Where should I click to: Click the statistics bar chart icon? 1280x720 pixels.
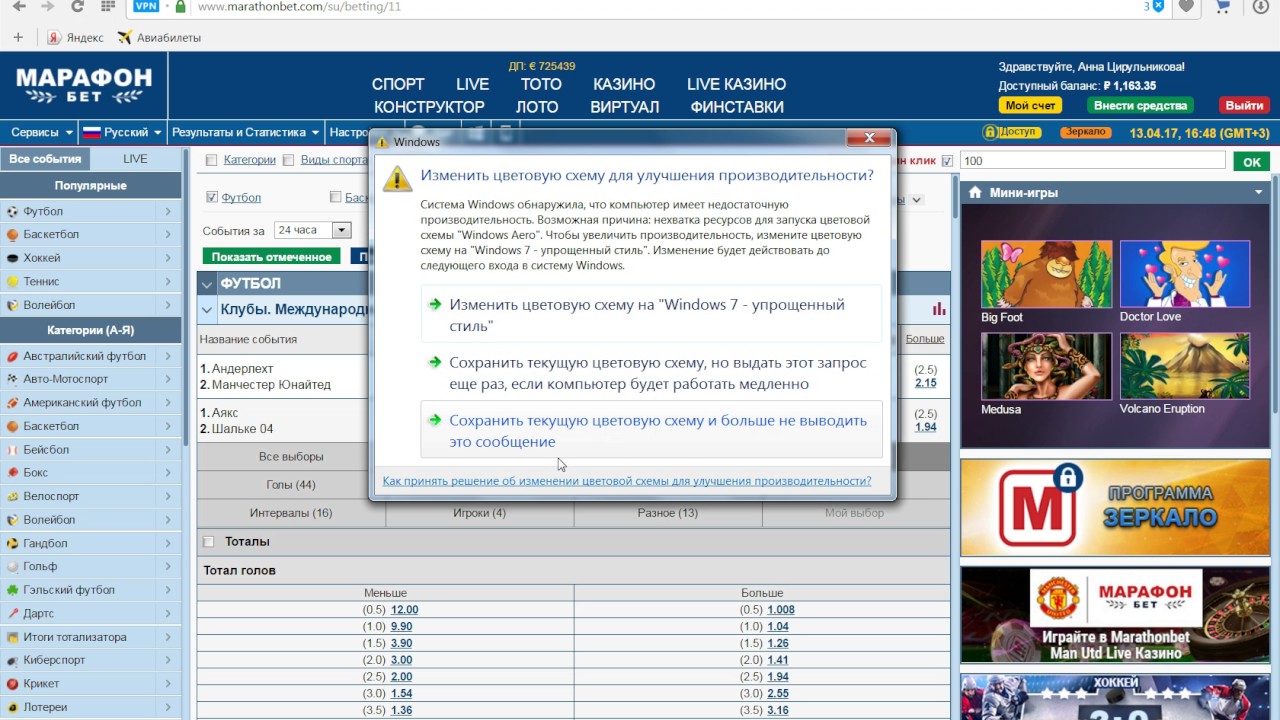(939, 309)
